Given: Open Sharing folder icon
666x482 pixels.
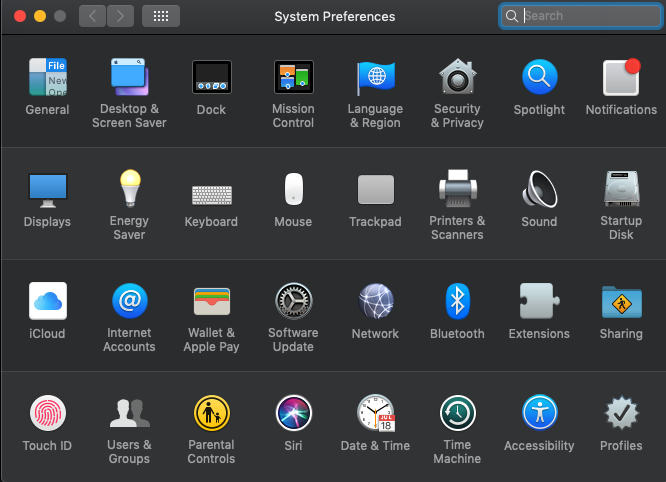Looking at the screenshot, I should (621, 302).
